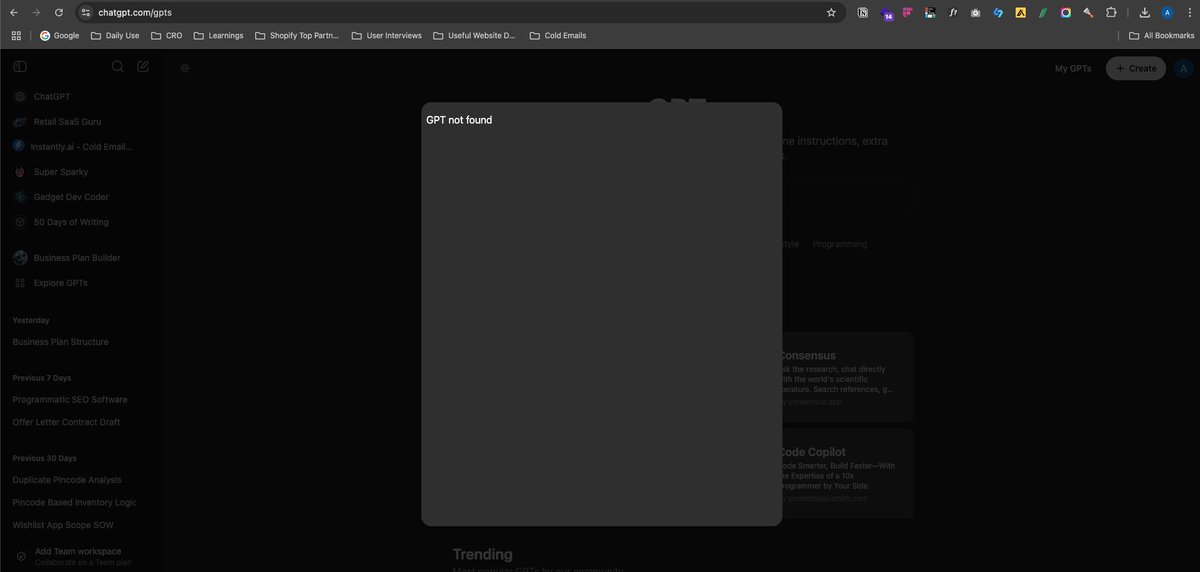Image resolution: width=1200 pixels, height=572 pixels.
Task: Click the Create button
Action: point(1136,69)
